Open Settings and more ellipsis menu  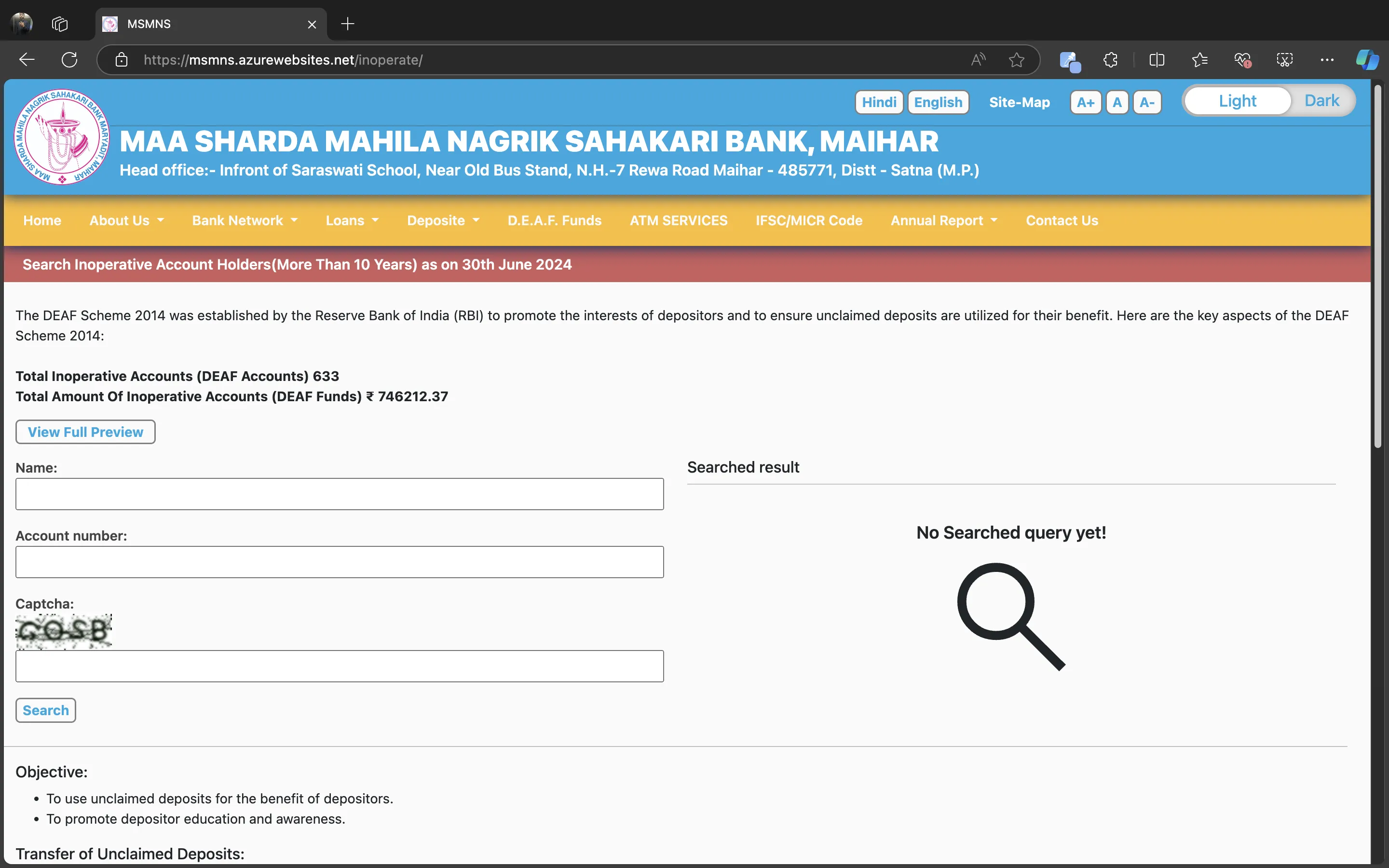pos(1327,60)
